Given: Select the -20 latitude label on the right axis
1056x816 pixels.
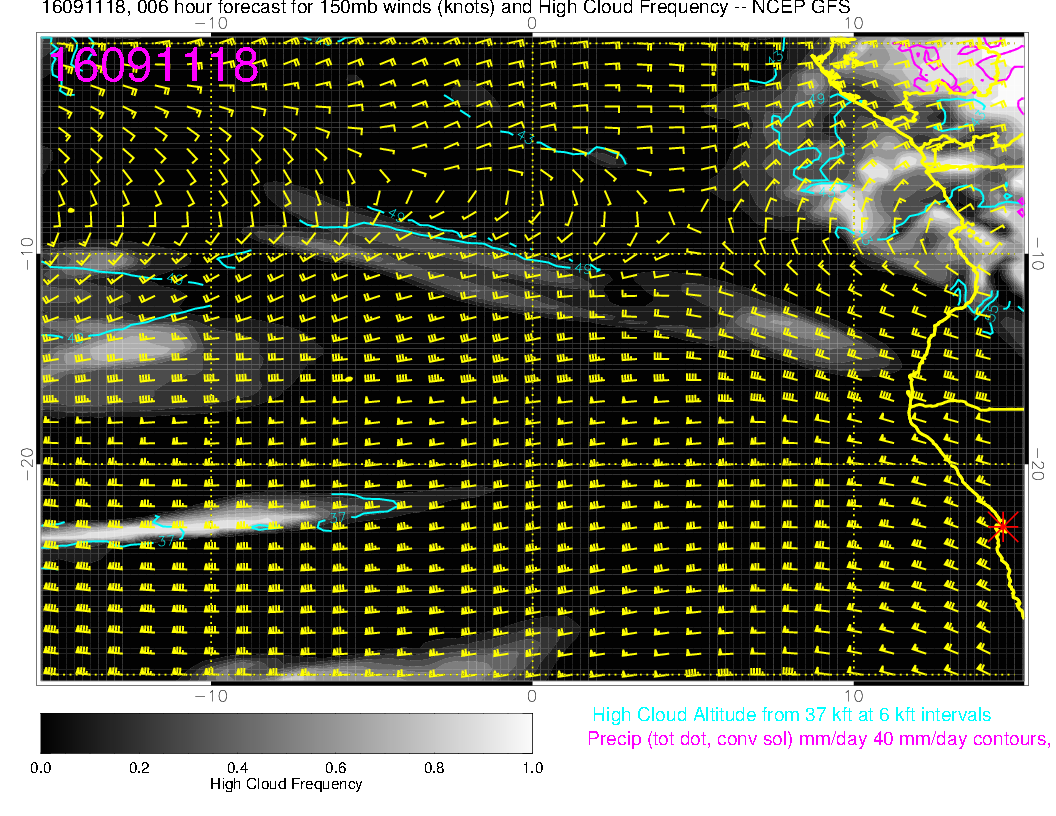Looking at the screenshot, I should click(1037, 465).
